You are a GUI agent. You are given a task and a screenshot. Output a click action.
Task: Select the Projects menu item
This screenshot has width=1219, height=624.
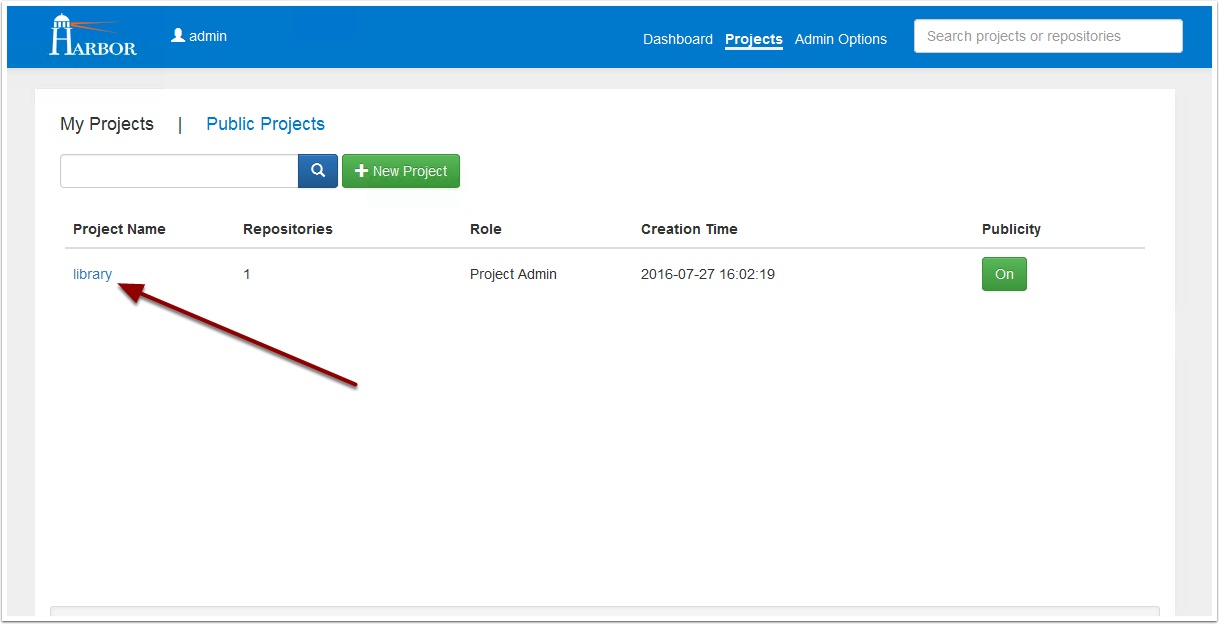754,39
